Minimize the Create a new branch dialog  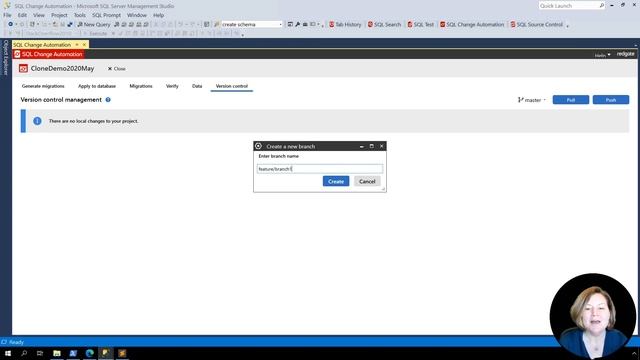362,146
